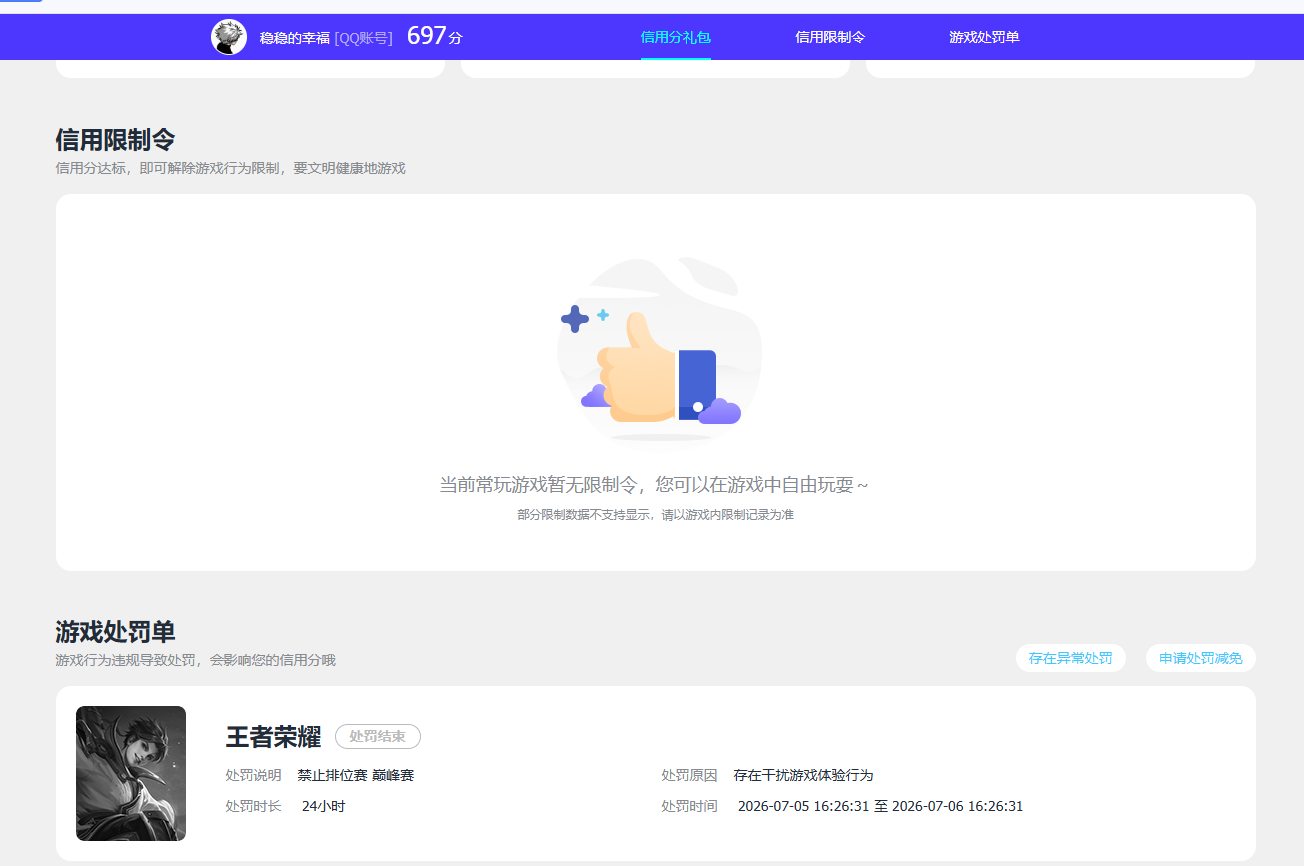Open the 信用分礼包 tab
1304x866 pixels.
click(676, 37)
